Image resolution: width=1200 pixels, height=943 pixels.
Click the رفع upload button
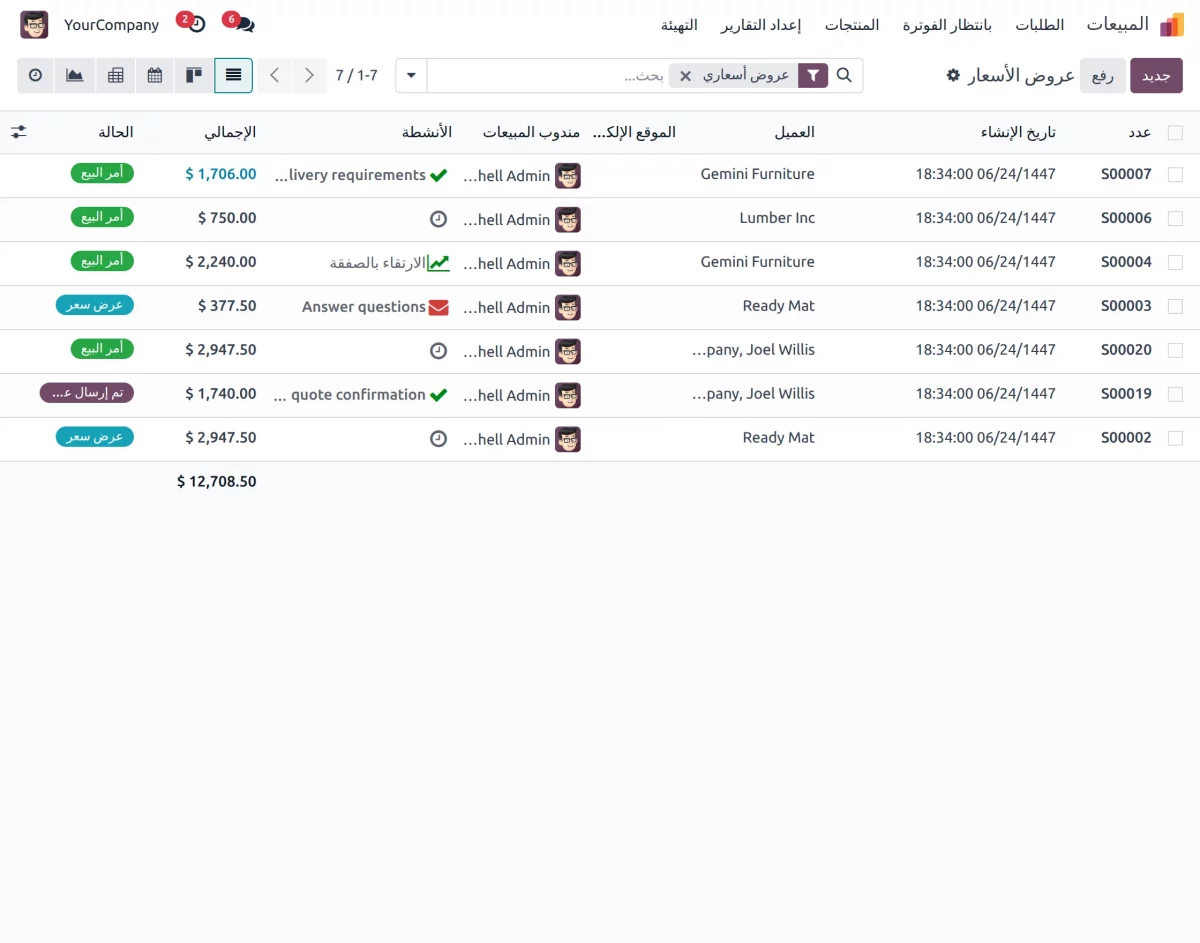coord(1102,75)
